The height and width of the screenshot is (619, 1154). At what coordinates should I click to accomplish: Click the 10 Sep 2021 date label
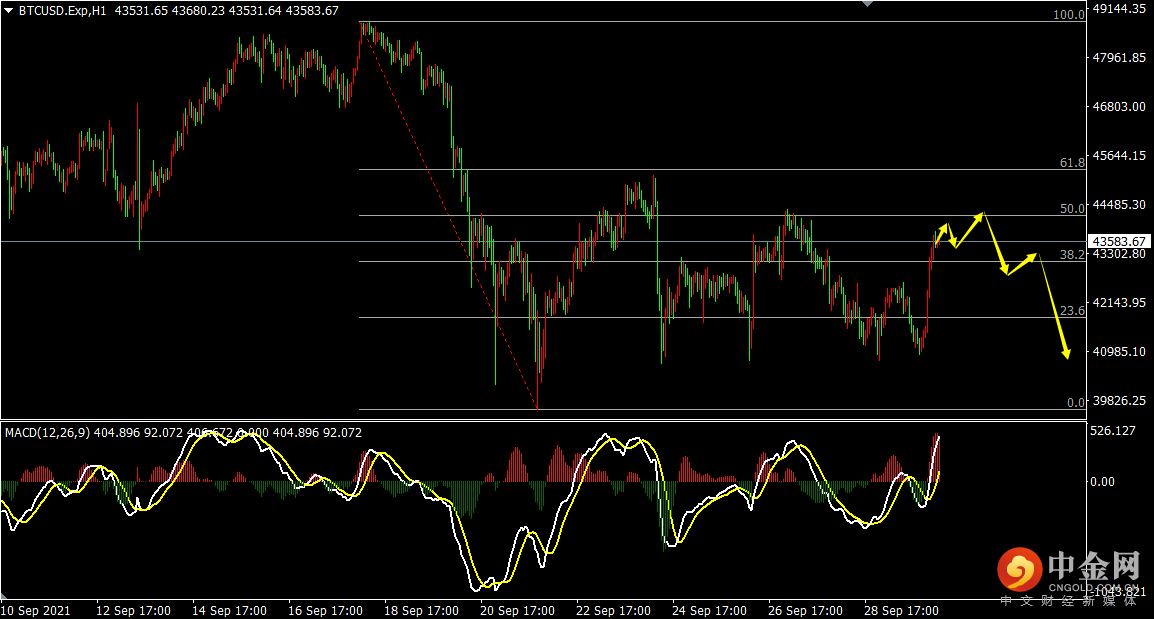pyautogui.click(x=35, y=610)
